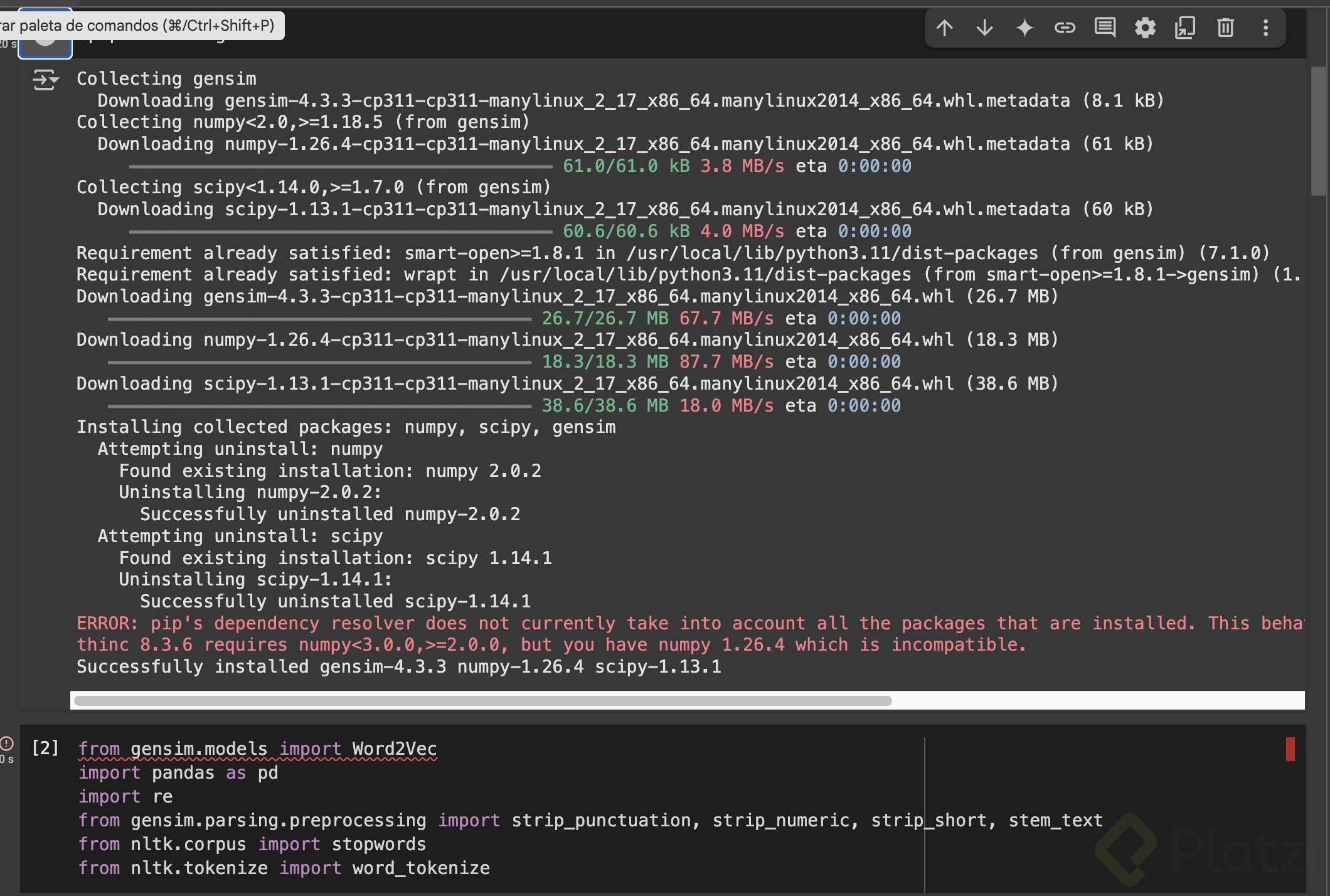1330x896 pixels.
Task: Click the red error marker in cell 2 gutter
Action: pyautogui.click(x=1290, y=749)
